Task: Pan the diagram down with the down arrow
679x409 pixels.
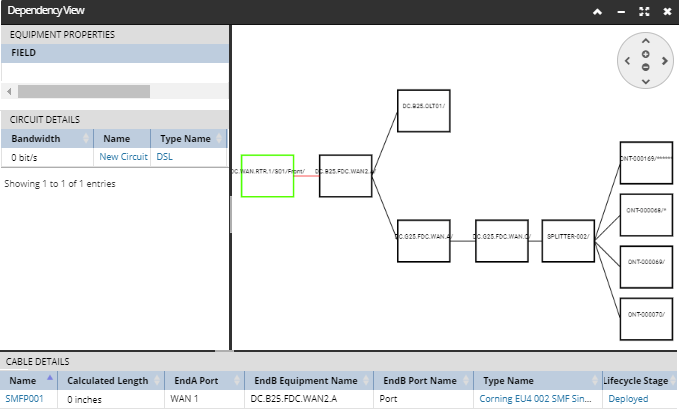Action: (646, 81)
